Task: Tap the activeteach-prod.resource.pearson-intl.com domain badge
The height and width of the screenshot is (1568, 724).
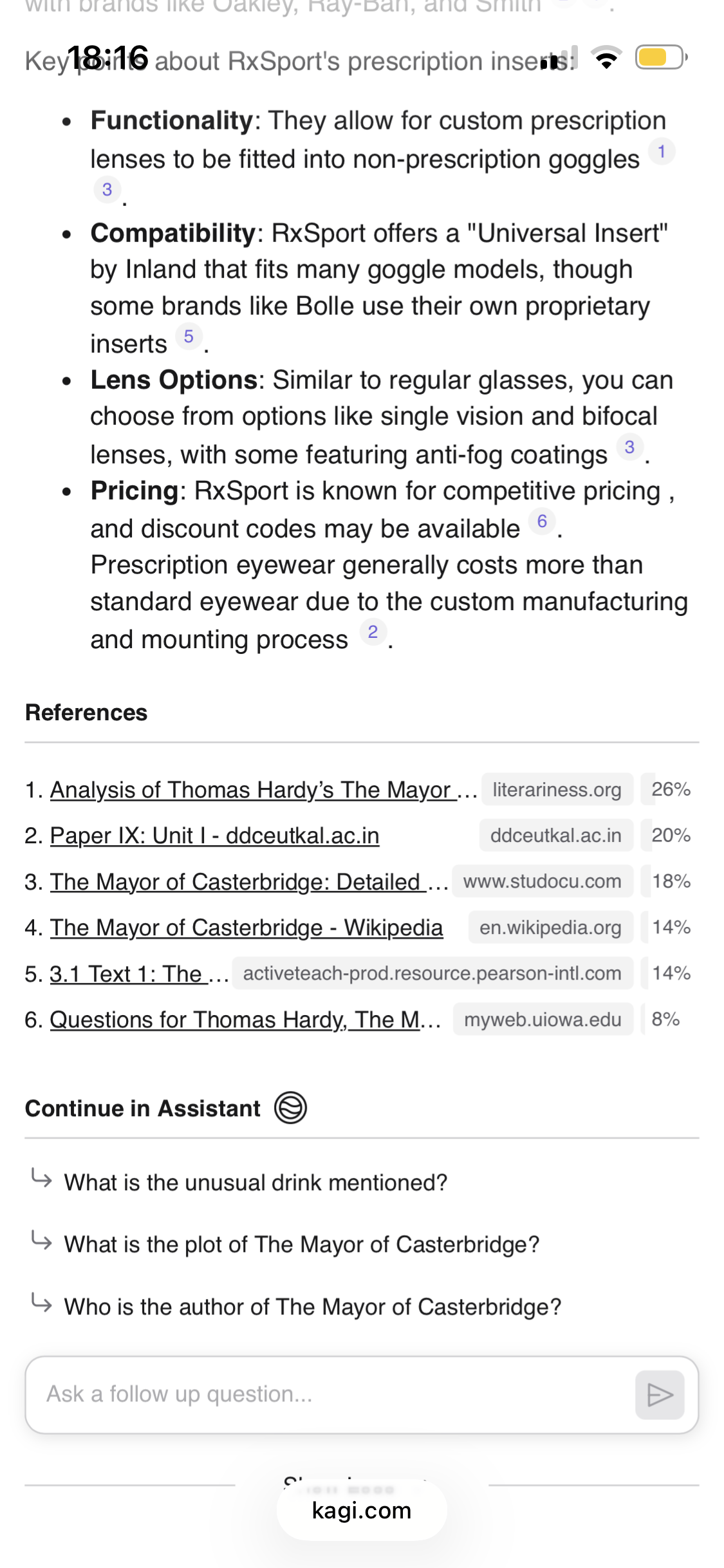Action: click(x=432, y=973)
